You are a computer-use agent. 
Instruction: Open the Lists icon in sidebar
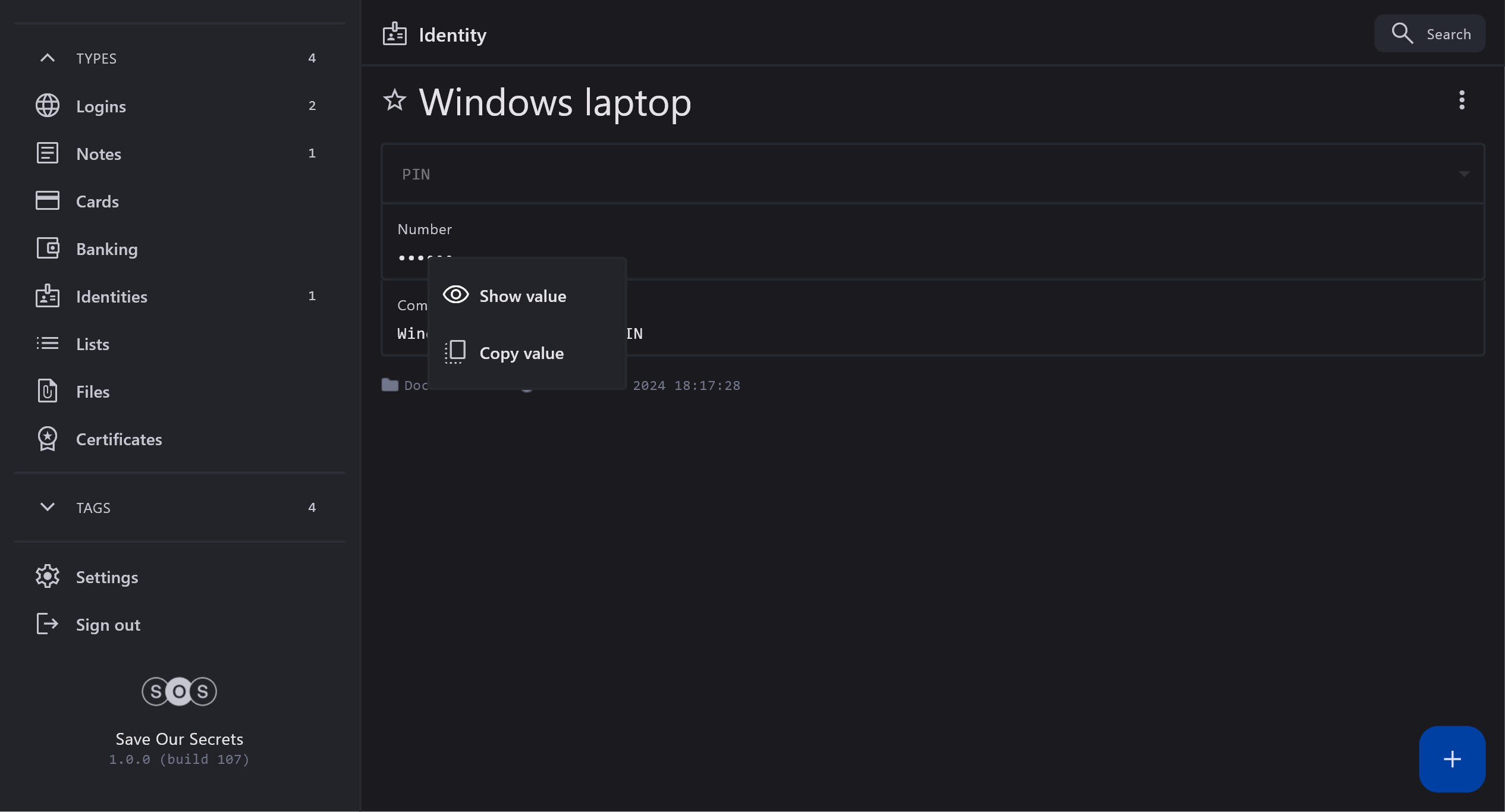click(47, 344)
